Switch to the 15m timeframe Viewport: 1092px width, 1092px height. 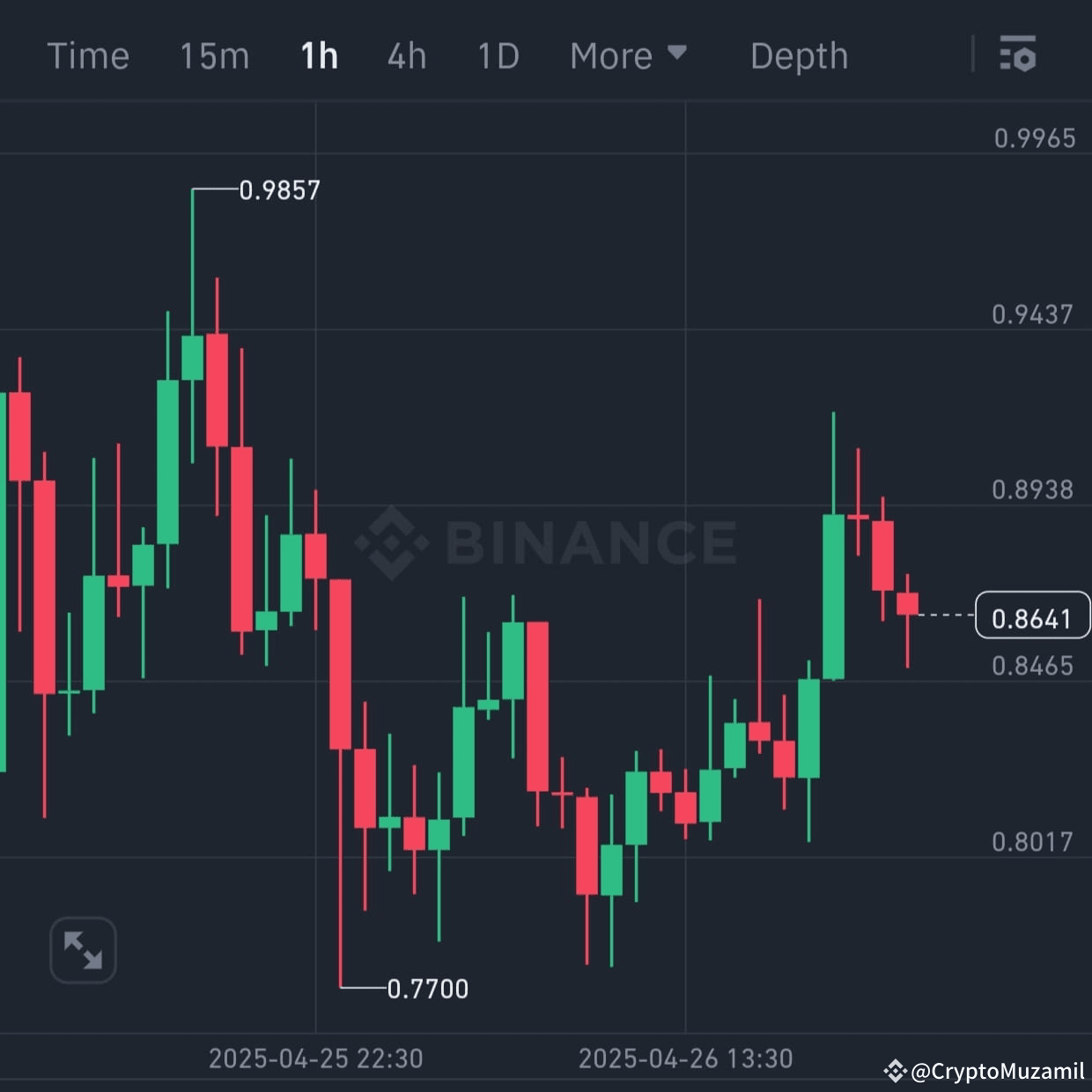(x=214, y=55)
